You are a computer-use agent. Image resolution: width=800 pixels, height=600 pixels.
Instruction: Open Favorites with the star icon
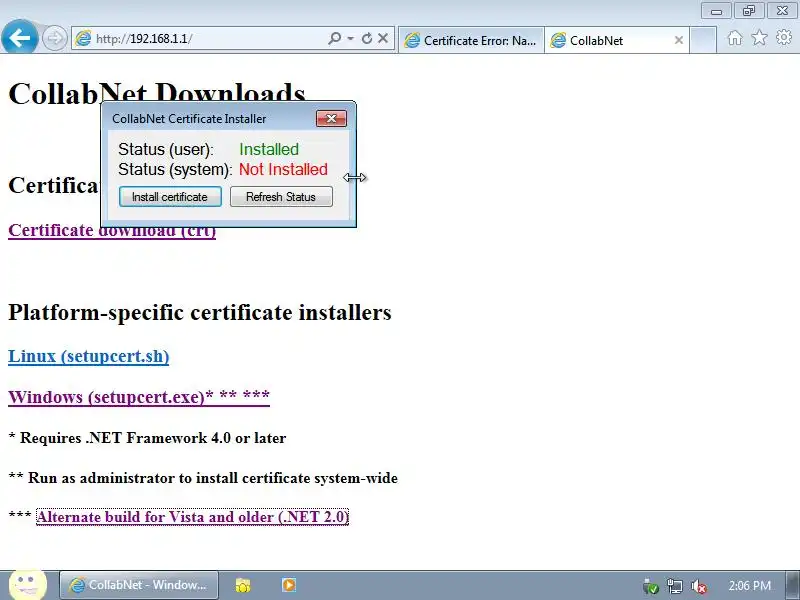759,37
